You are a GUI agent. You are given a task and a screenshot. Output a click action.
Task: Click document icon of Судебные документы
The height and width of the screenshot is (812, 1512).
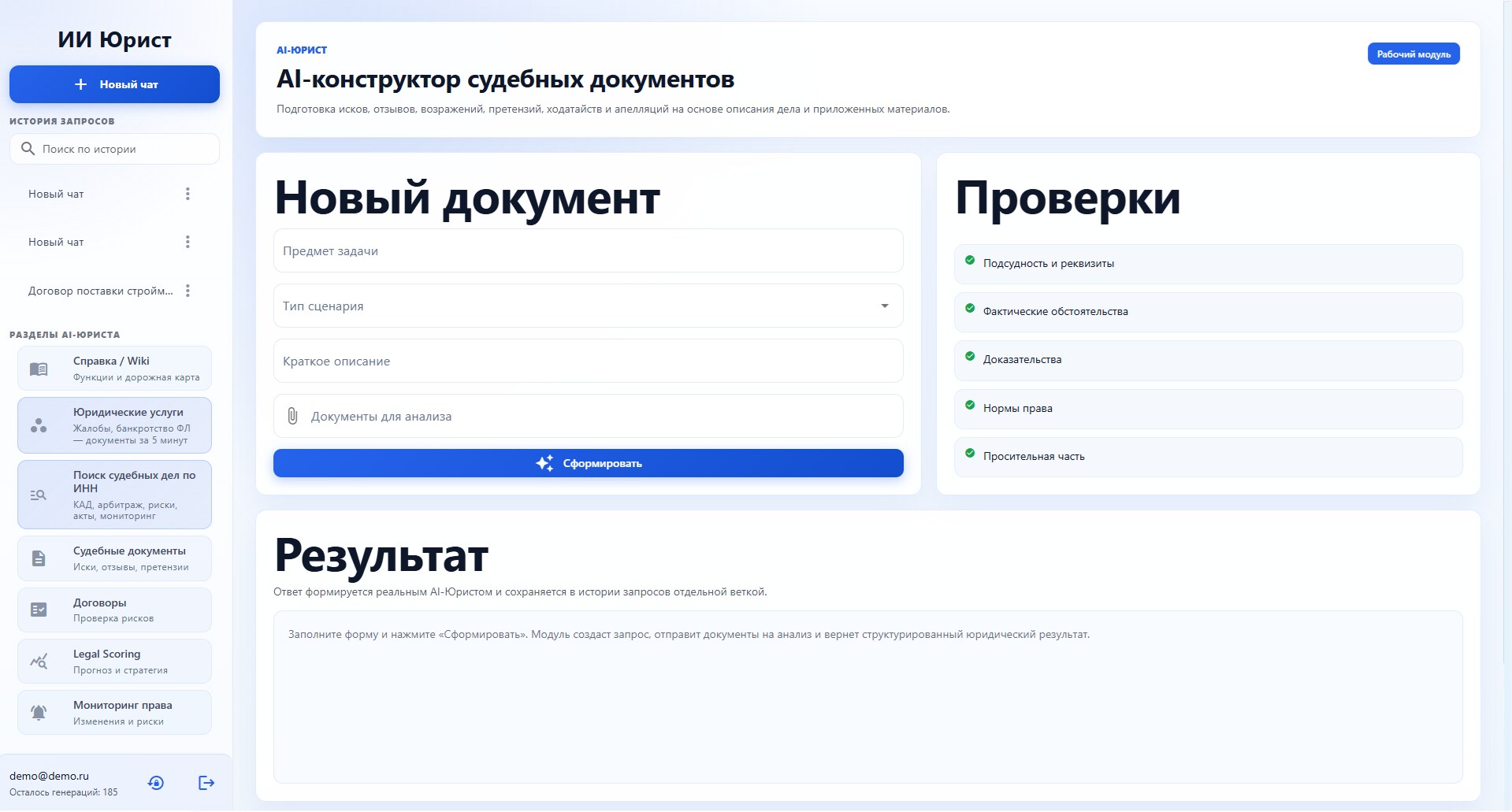pyautogui.click(x=39, y=558)
